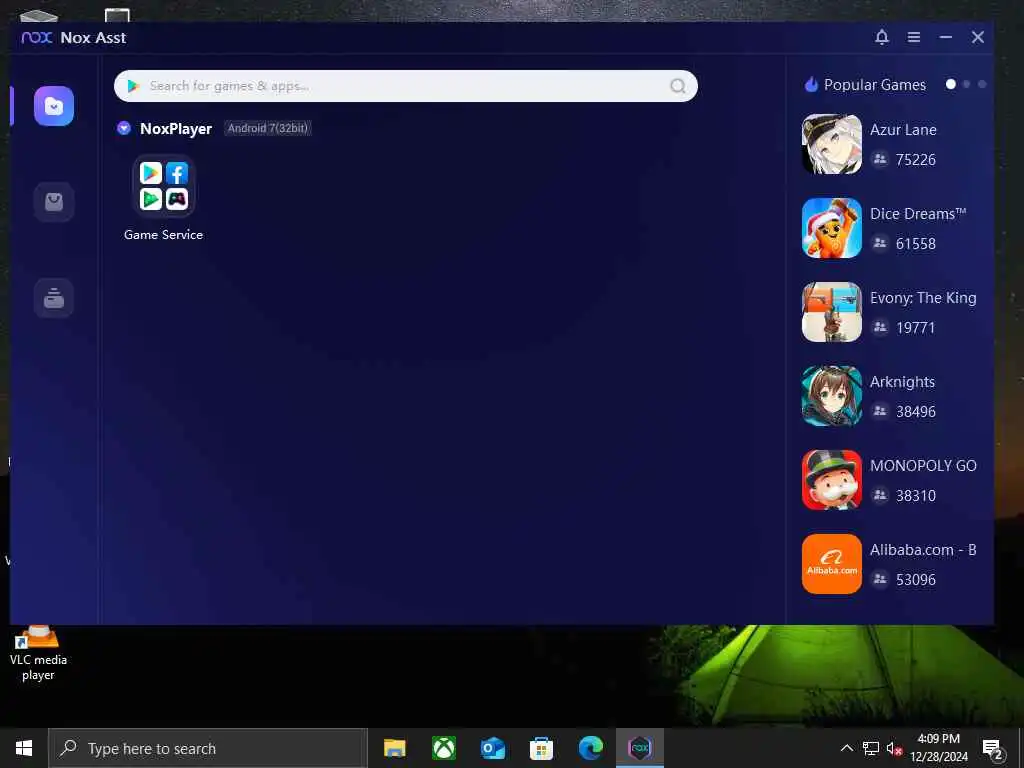The image size is (1024, 768).
Task: Open Outlook from taskbar
Action: [492, 748]
